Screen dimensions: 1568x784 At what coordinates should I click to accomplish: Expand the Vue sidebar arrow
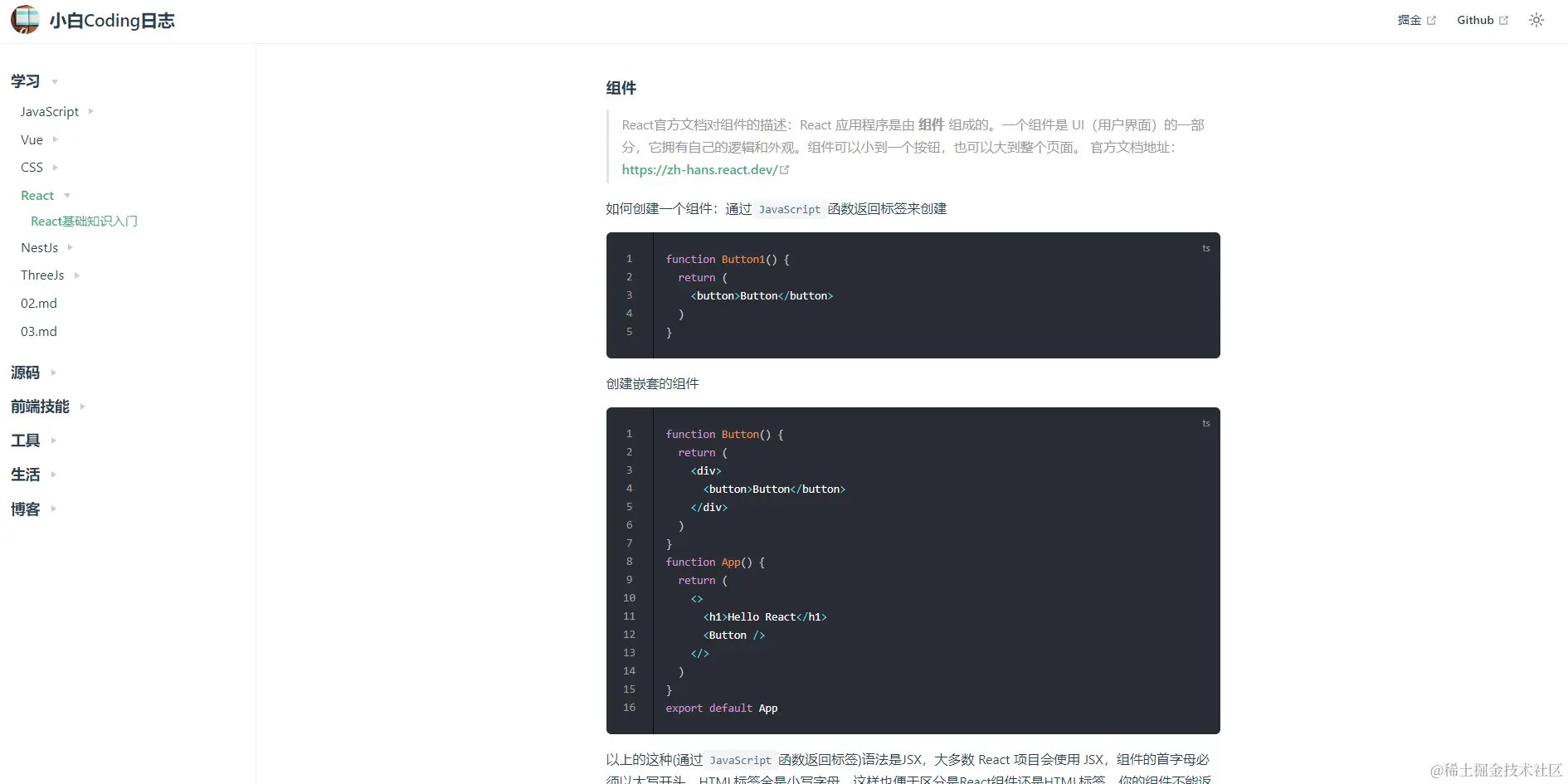[x=56, y=139]
